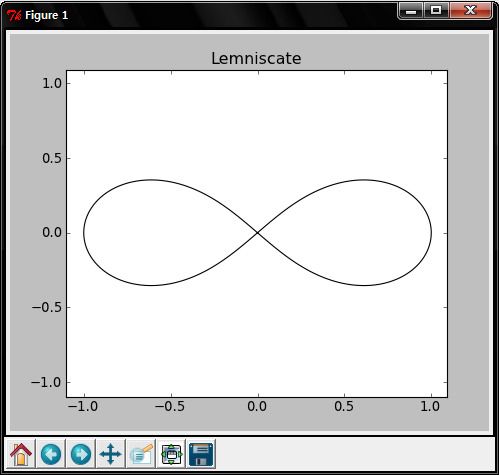Close the Figure 1 window
Image resolution: width=499 pixels, height=475 pixels.
click(470, 11)
